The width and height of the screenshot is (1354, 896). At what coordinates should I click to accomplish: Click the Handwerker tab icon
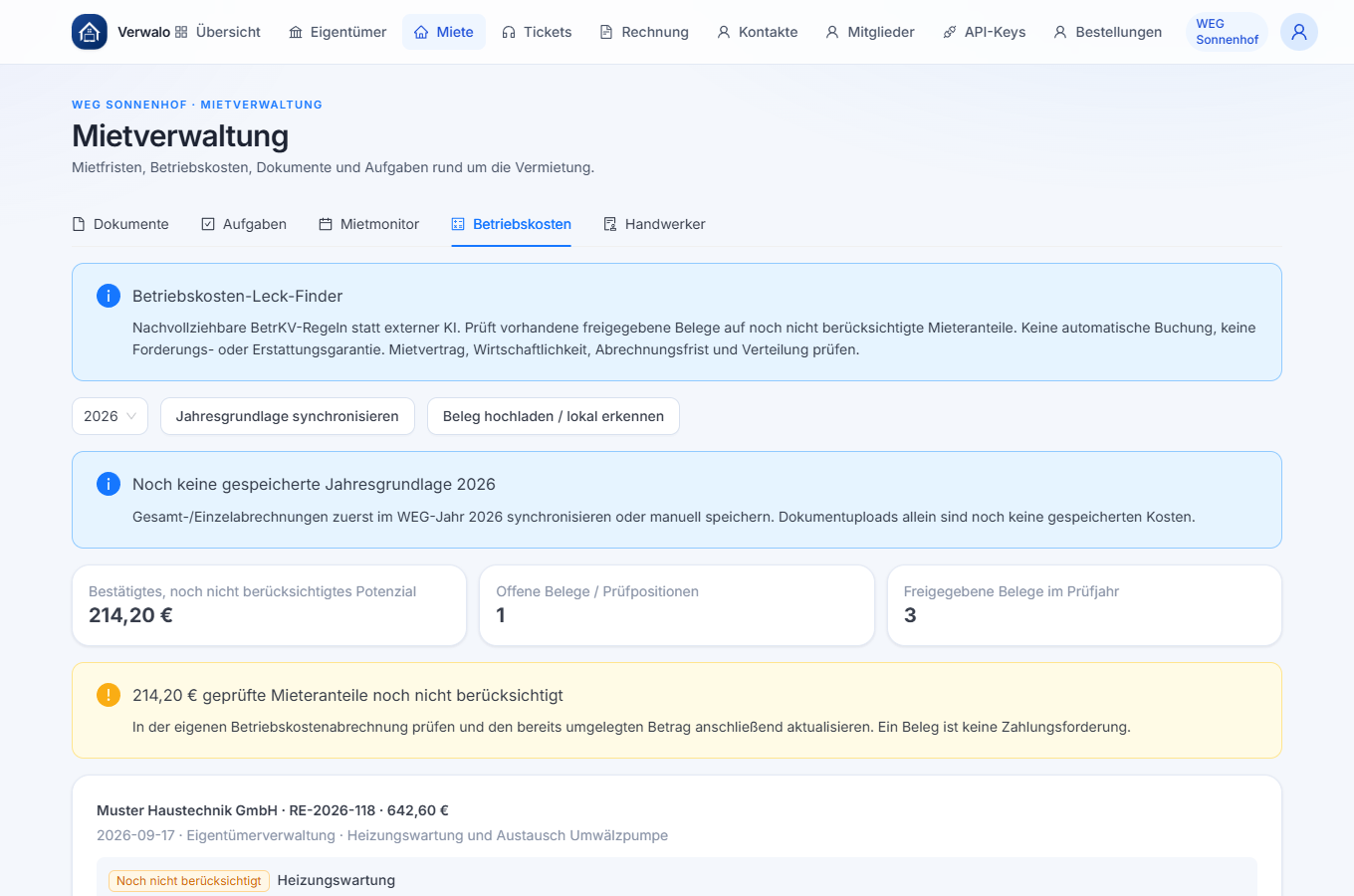(x=610, y=224)
